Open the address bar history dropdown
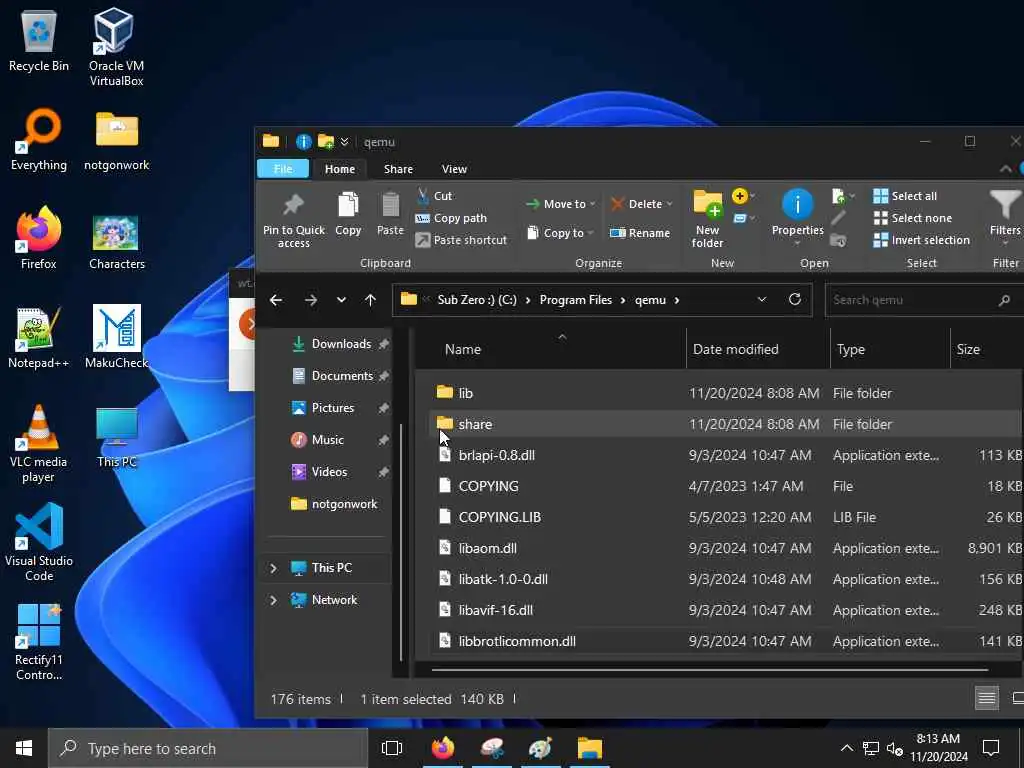 pyautogui.click(x=761, y=300)
